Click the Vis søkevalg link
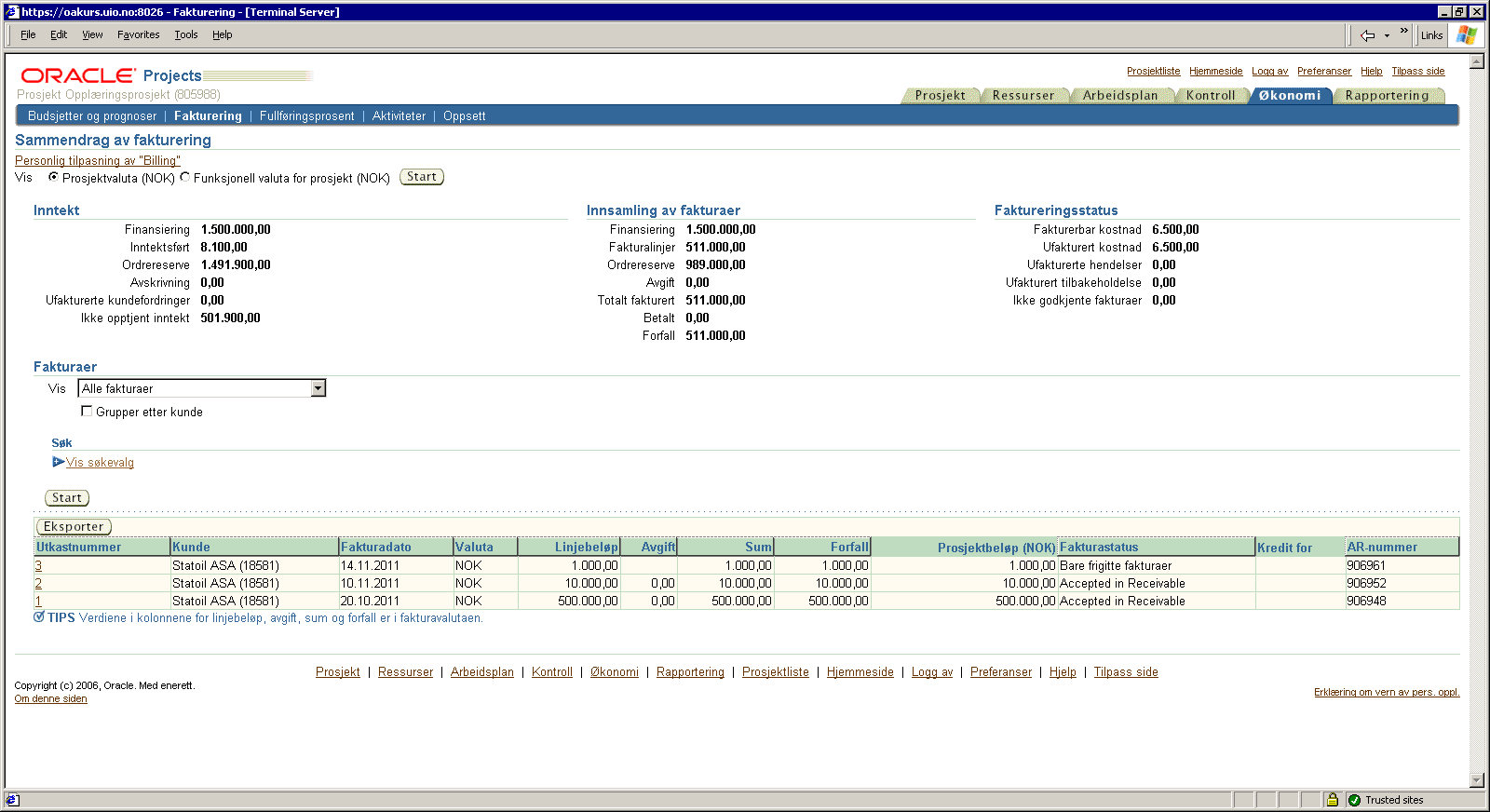1490x812 pixels. [x=100, y=462]
